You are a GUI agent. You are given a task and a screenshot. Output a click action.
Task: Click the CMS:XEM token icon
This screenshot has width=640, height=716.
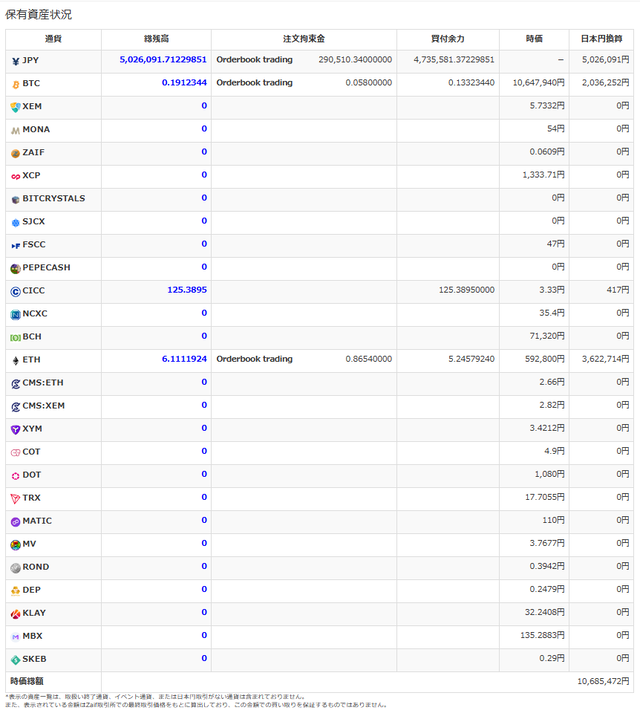(x=16, y=406)
